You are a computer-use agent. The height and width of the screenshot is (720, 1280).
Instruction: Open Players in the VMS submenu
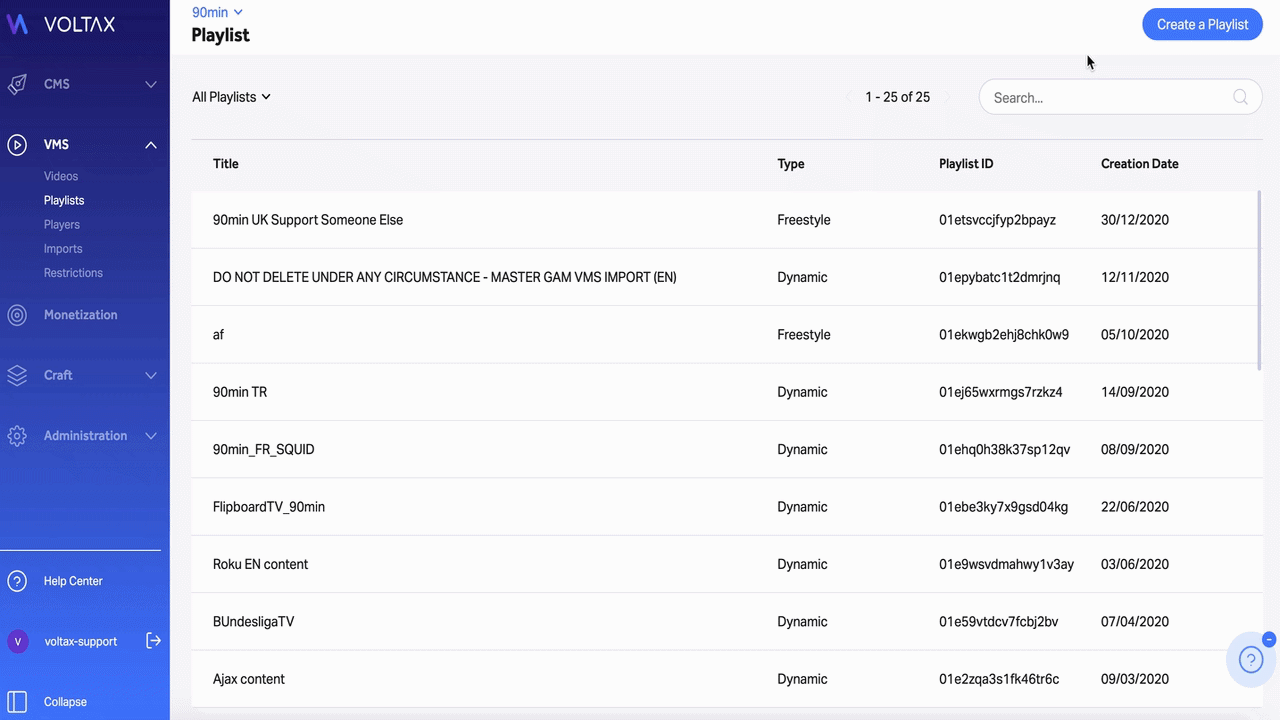pyautogui.click(x=62, y=224)
